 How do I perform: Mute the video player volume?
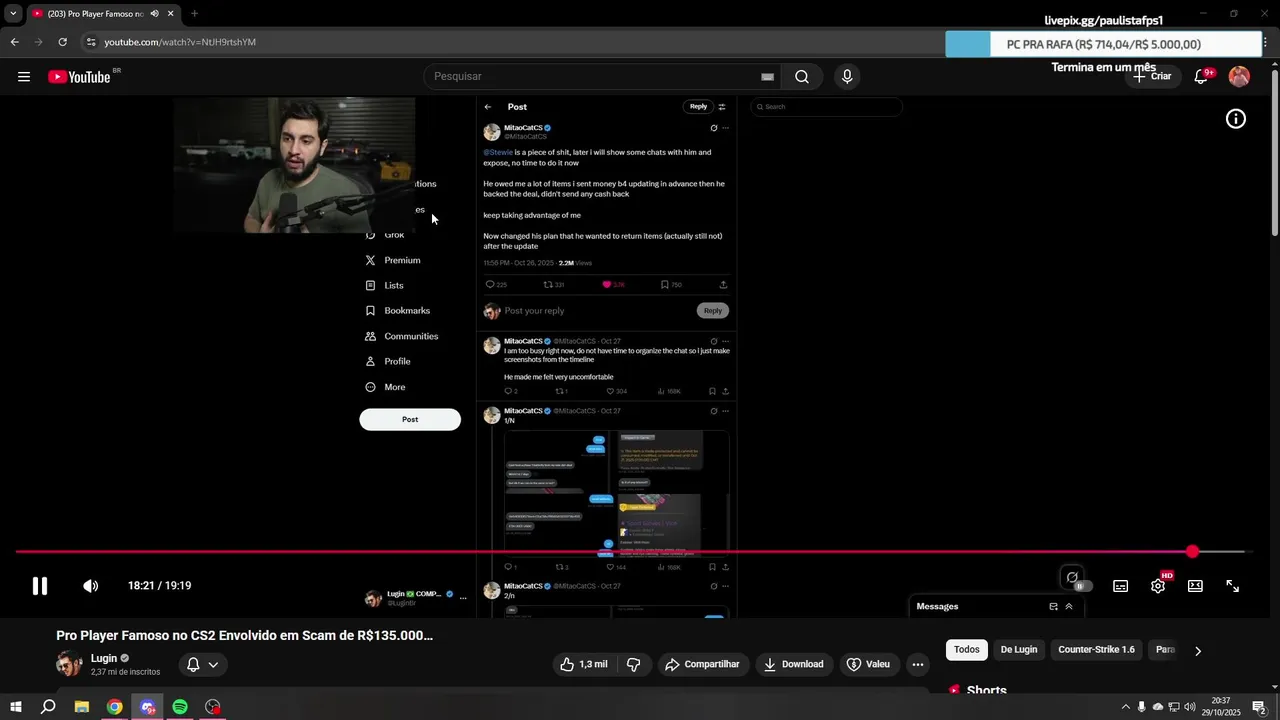pyautogui.click(x=90, y=586)
